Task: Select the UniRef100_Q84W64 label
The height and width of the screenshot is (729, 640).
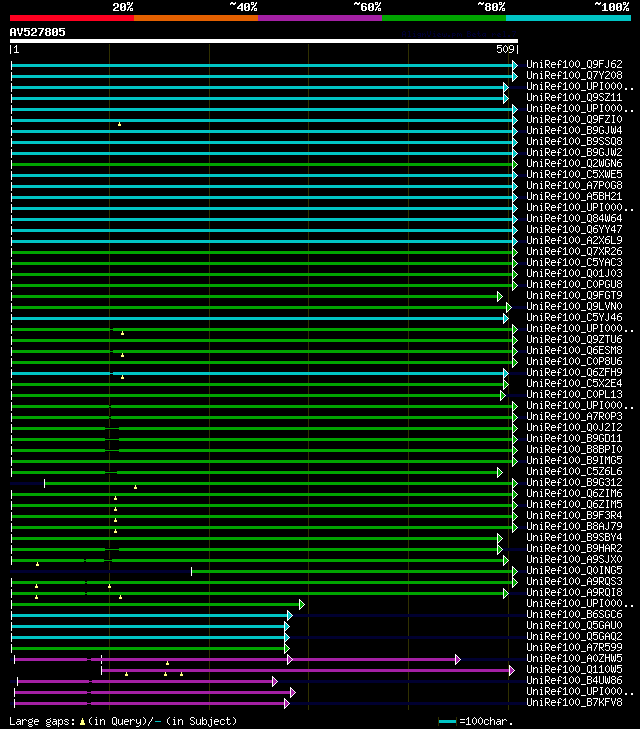Action: coord(574,218)
